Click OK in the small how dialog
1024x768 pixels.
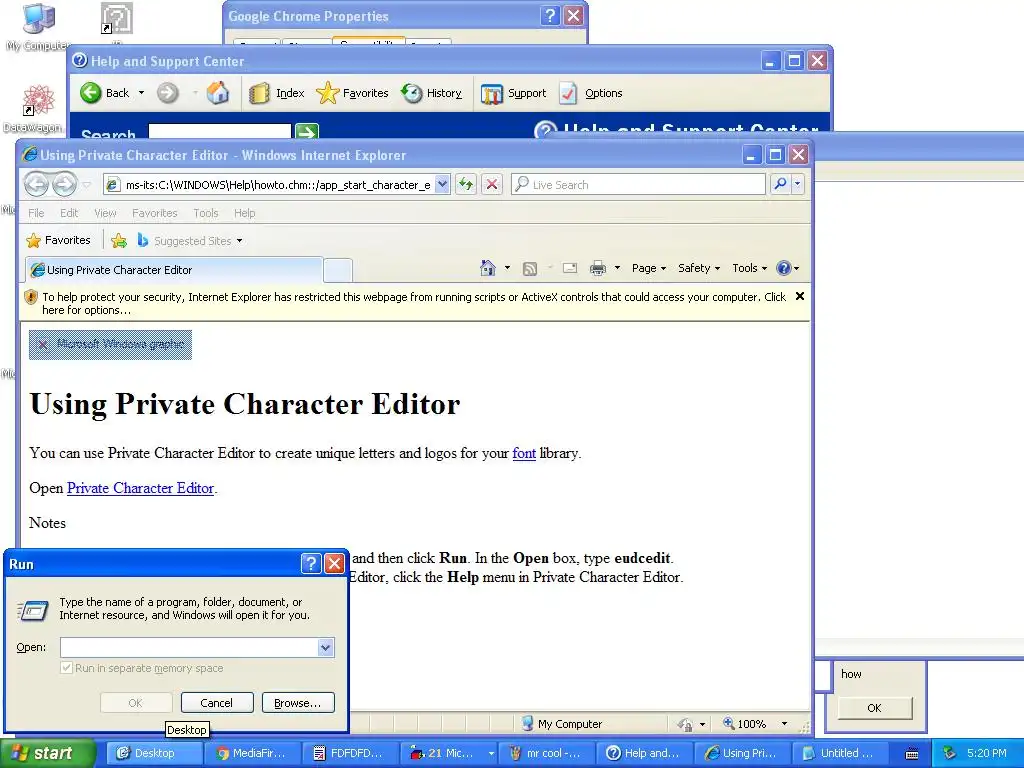tap(874, 708)
